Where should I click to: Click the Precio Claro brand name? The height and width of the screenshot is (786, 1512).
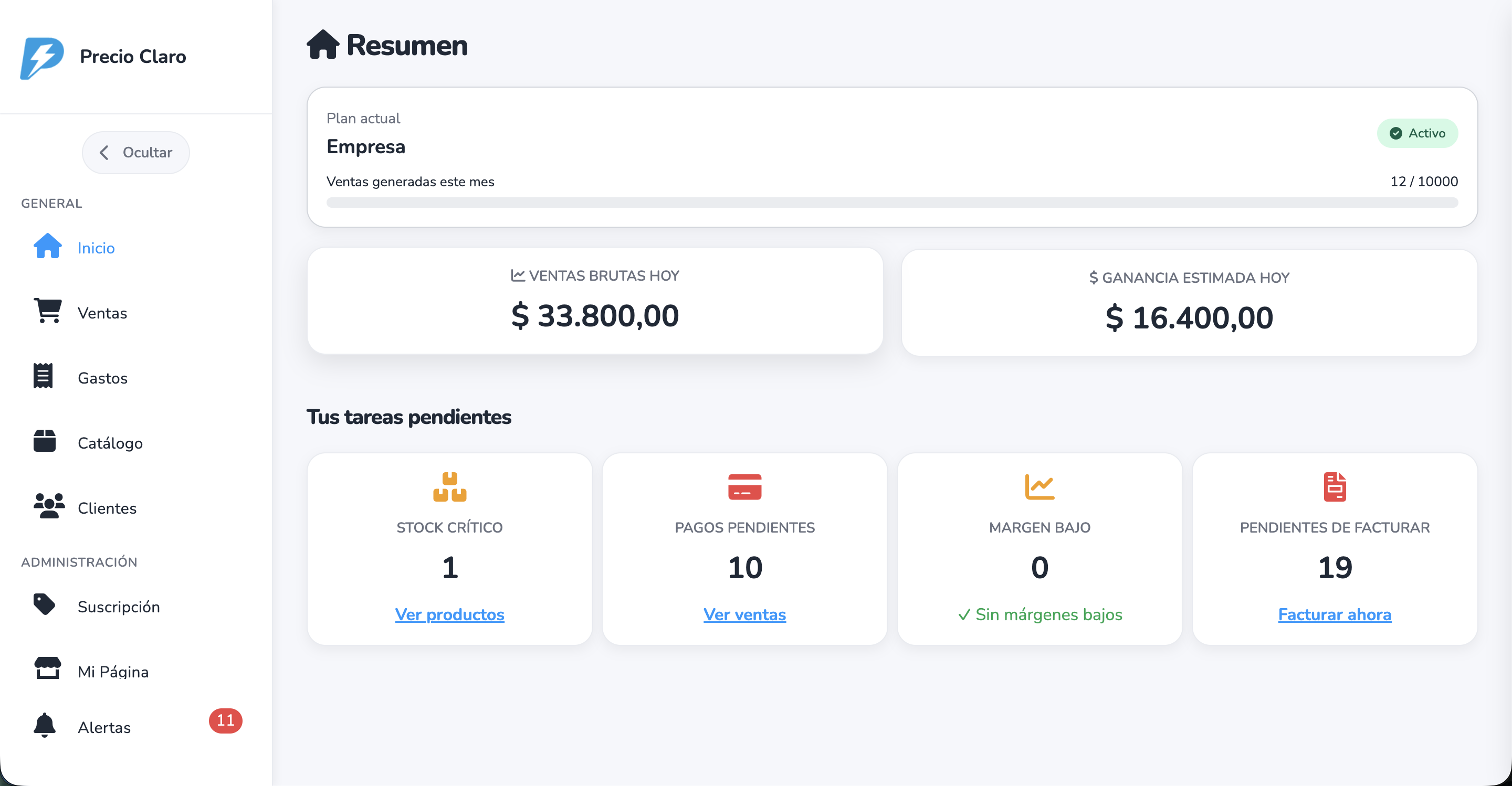[133, 56]
